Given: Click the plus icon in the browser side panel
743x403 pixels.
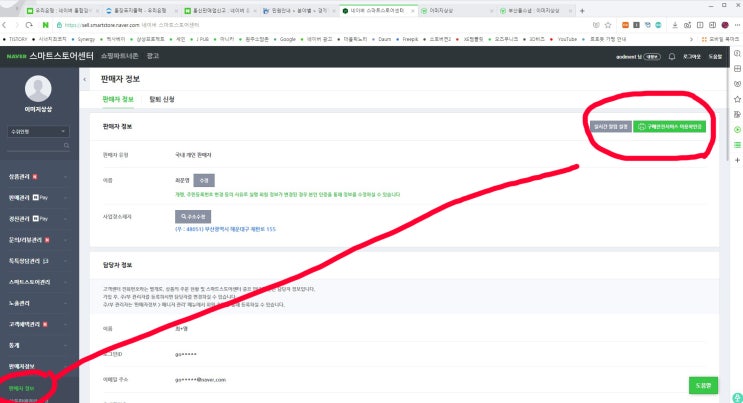Looking at the screenshot, I should coord(737,160).
